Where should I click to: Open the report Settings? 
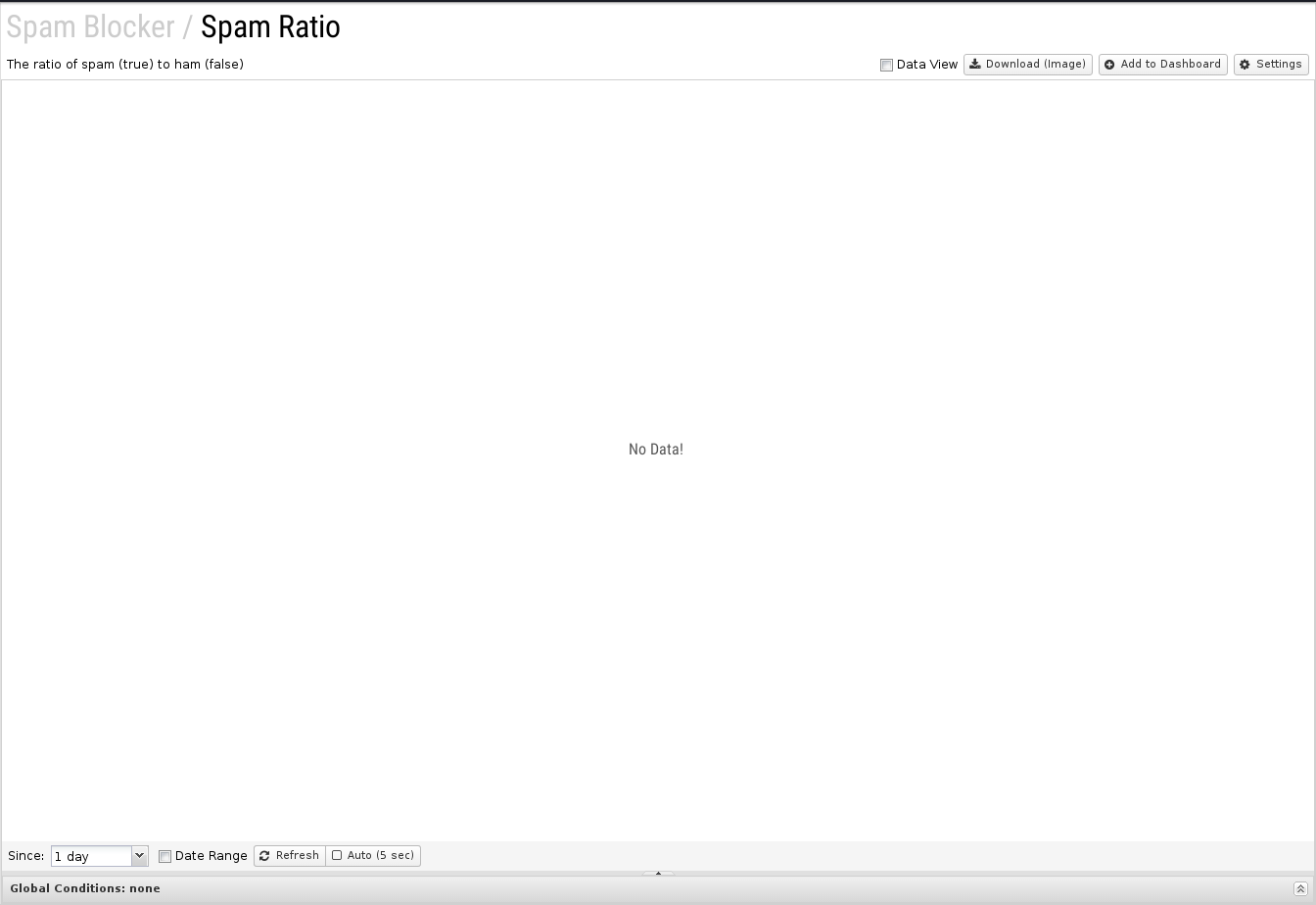click(x=1271, y=65)
